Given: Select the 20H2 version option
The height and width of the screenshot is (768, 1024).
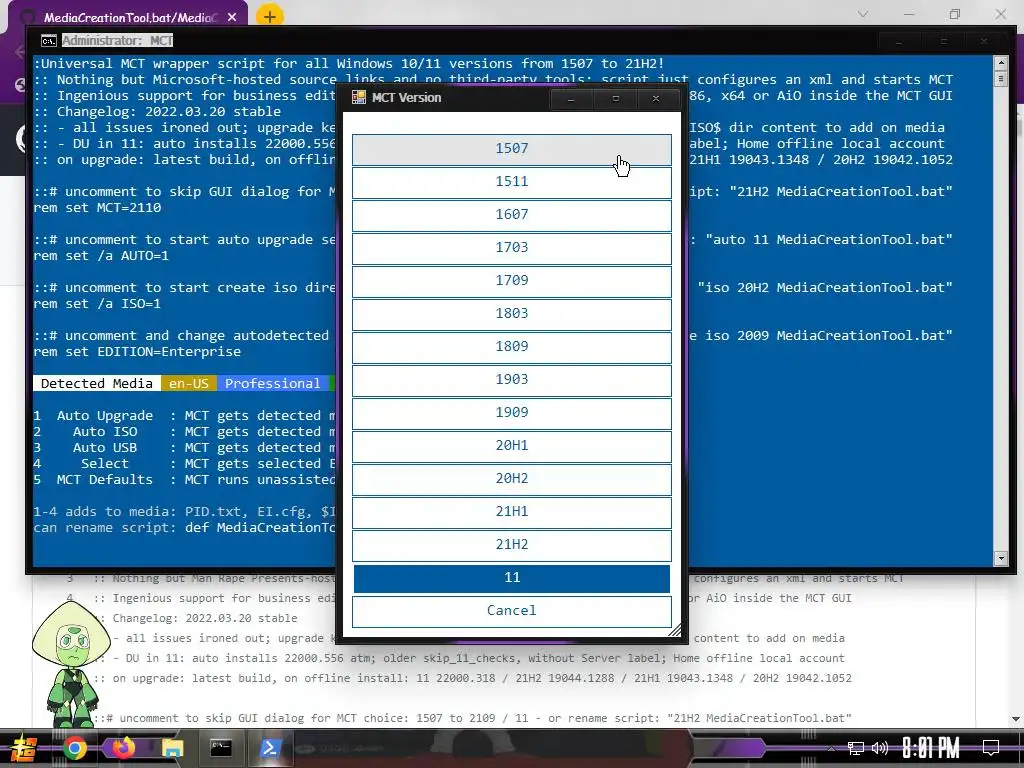Looking at the screenshot, I should [511, 479].
